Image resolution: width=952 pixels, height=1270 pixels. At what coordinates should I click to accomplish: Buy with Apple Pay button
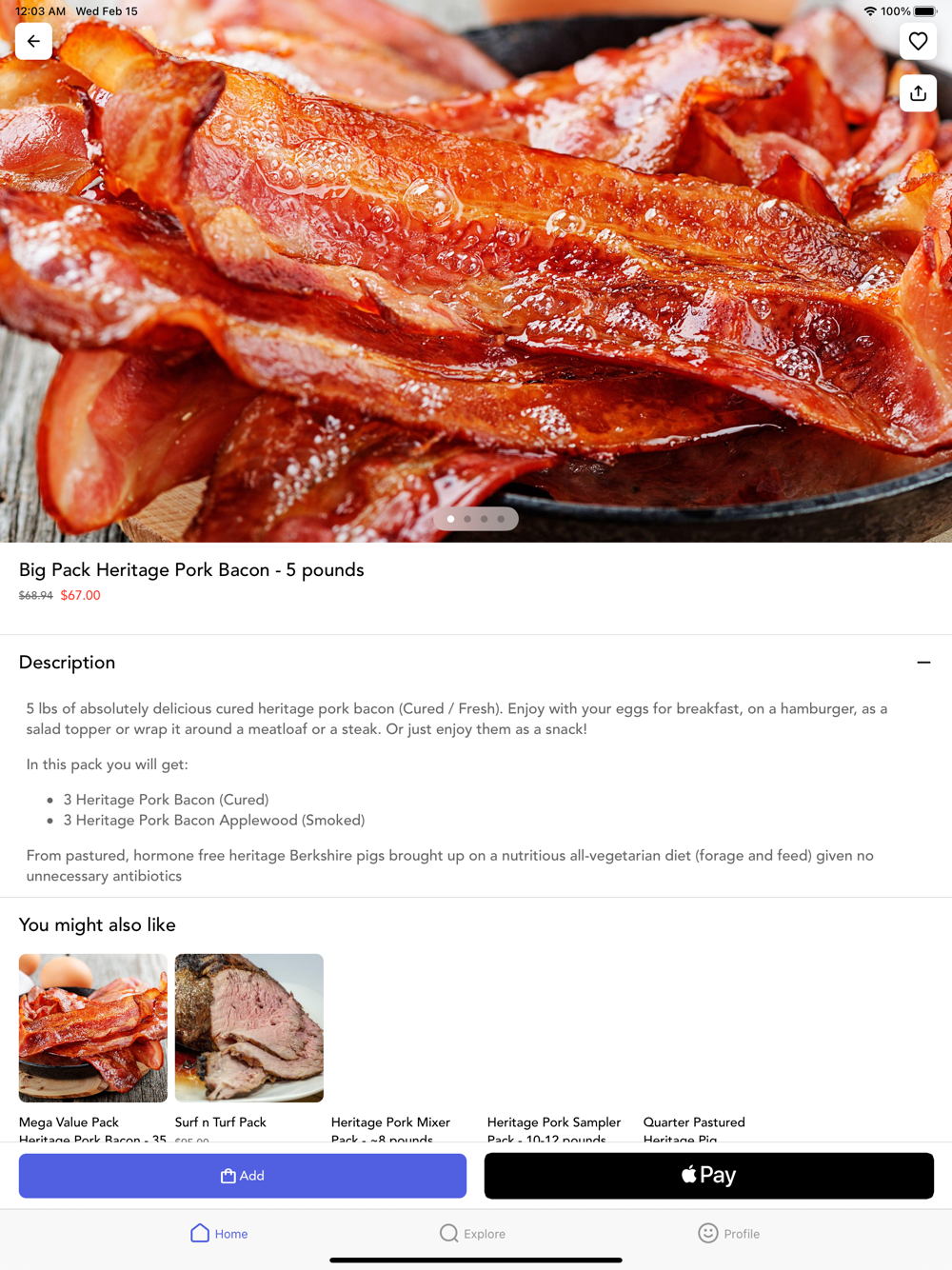click(709, 1176)
